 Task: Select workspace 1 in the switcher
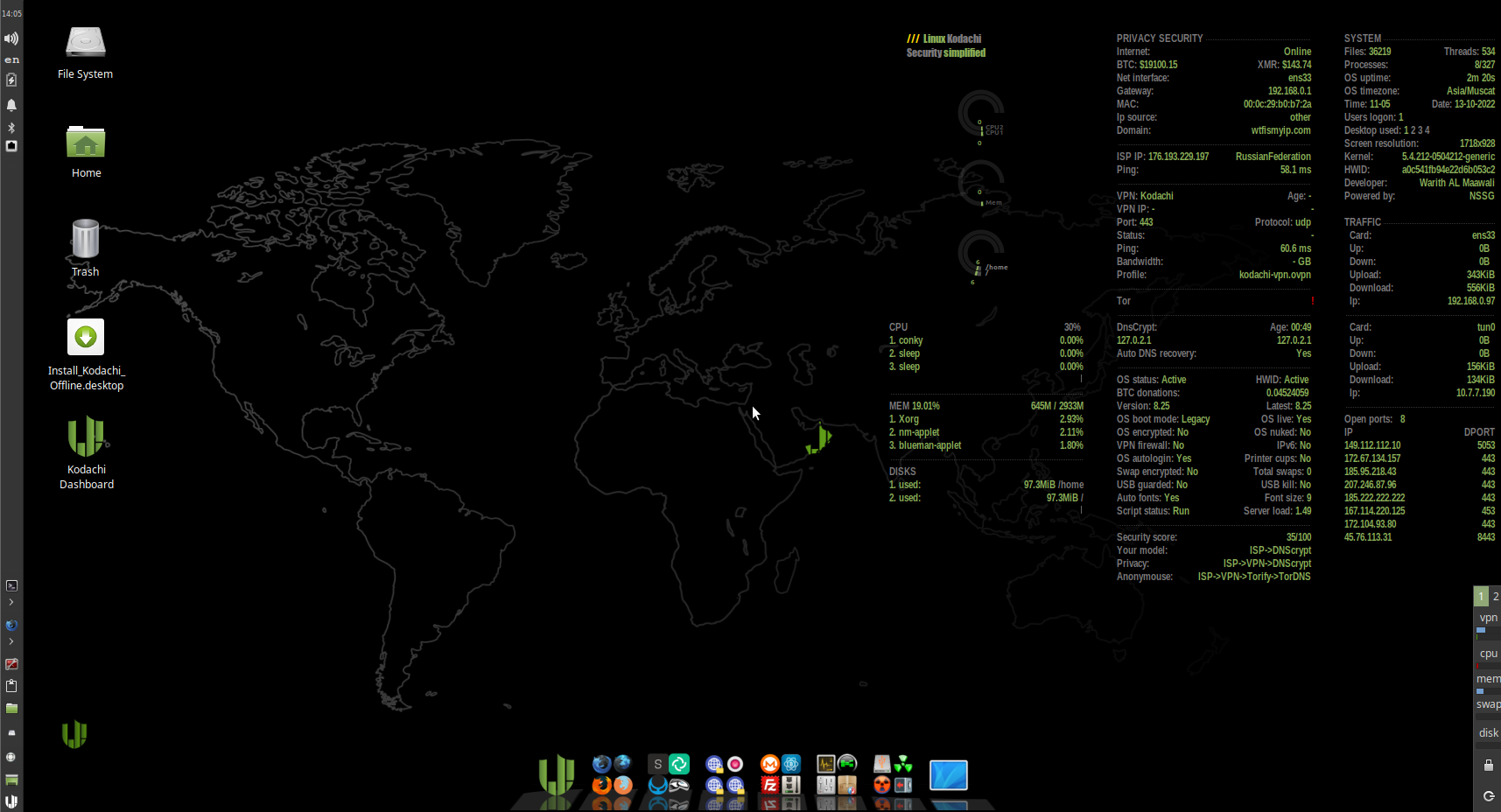[x=1481, y=596]
